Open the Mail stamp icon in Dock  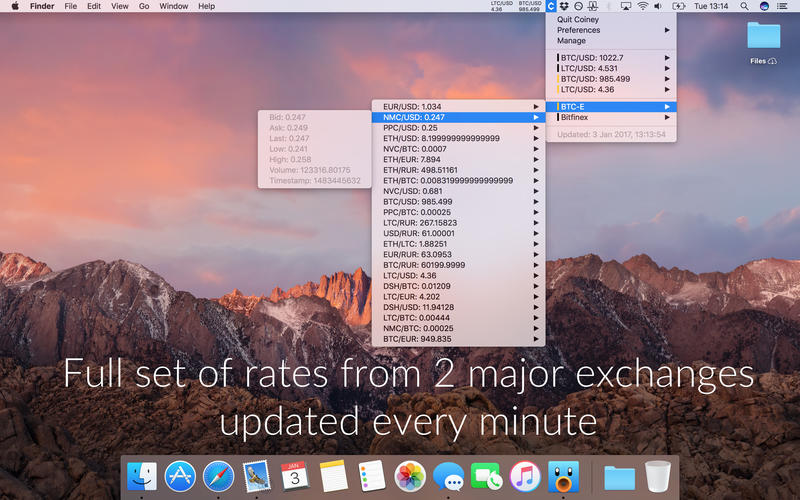tap(257, 476)
